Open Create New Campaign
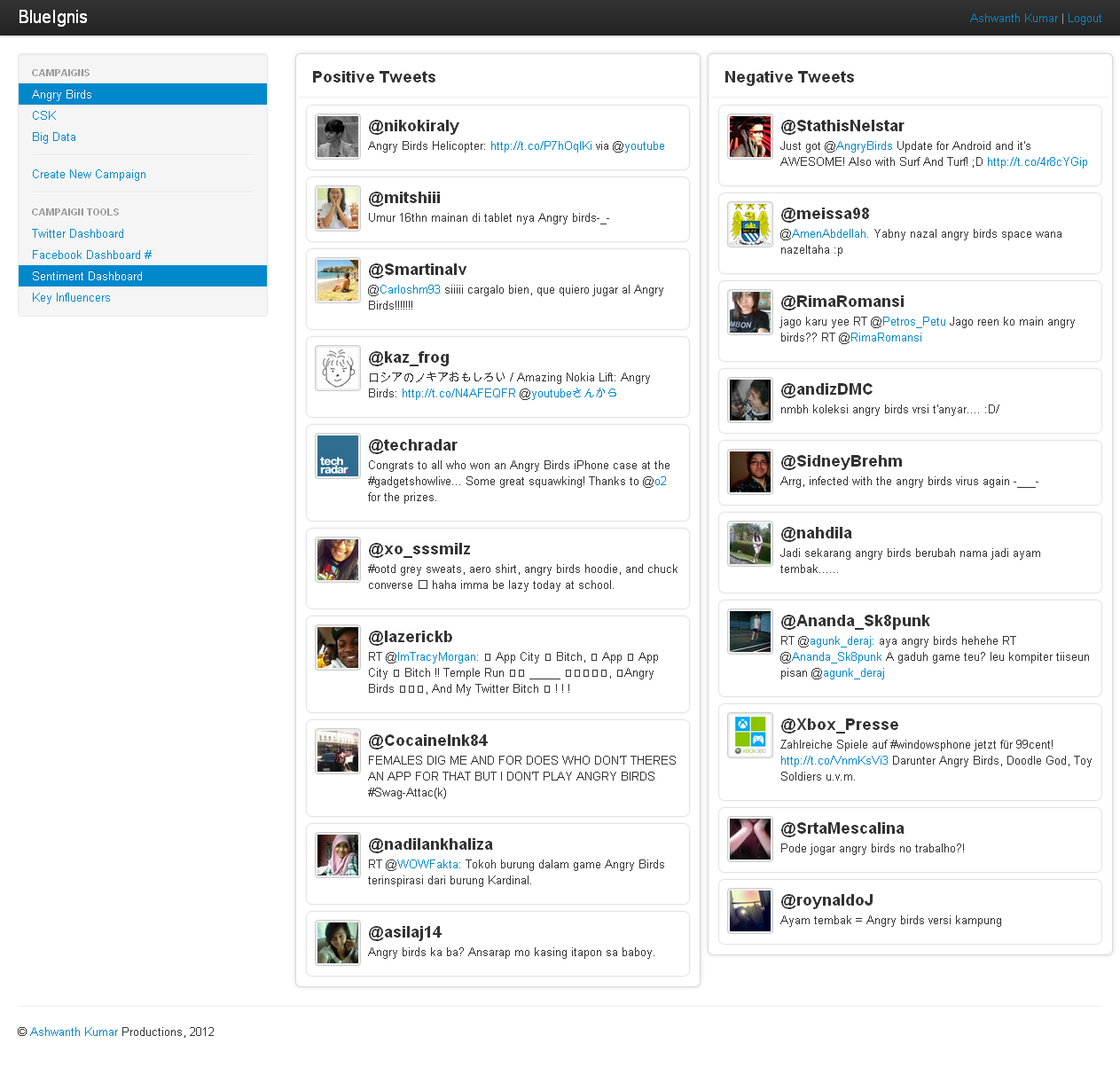The height and width of the screenshot is (1083, 1120). click(x=143, y=174)
